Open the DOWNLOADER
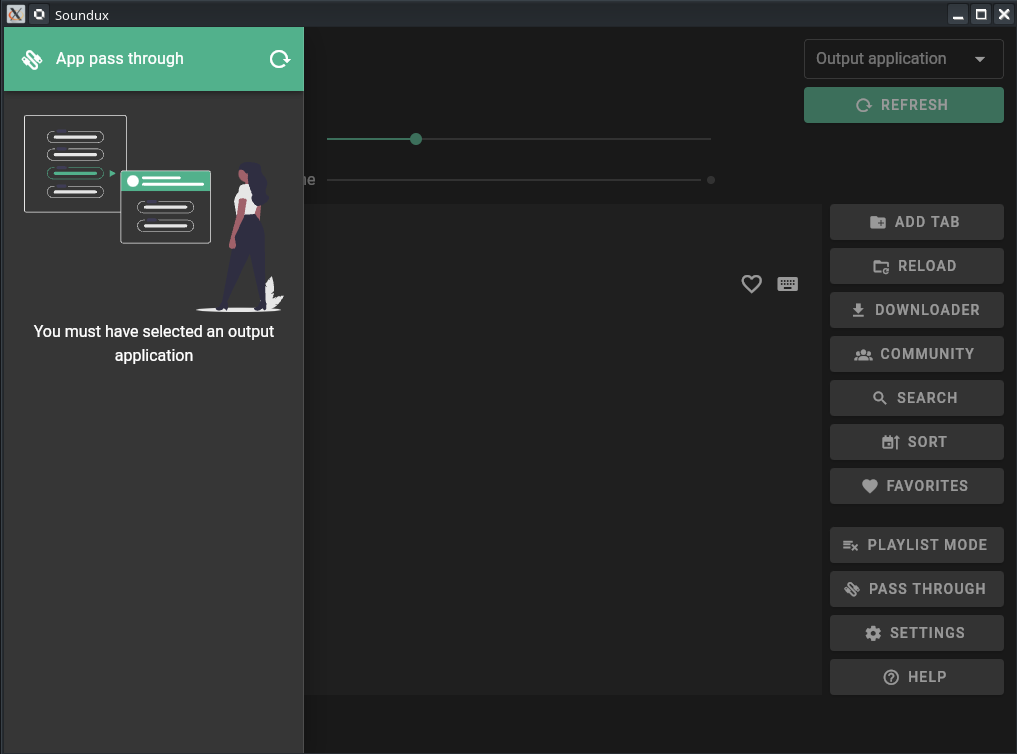Screen dimensions: 1017x754 (x=916, y=310)
